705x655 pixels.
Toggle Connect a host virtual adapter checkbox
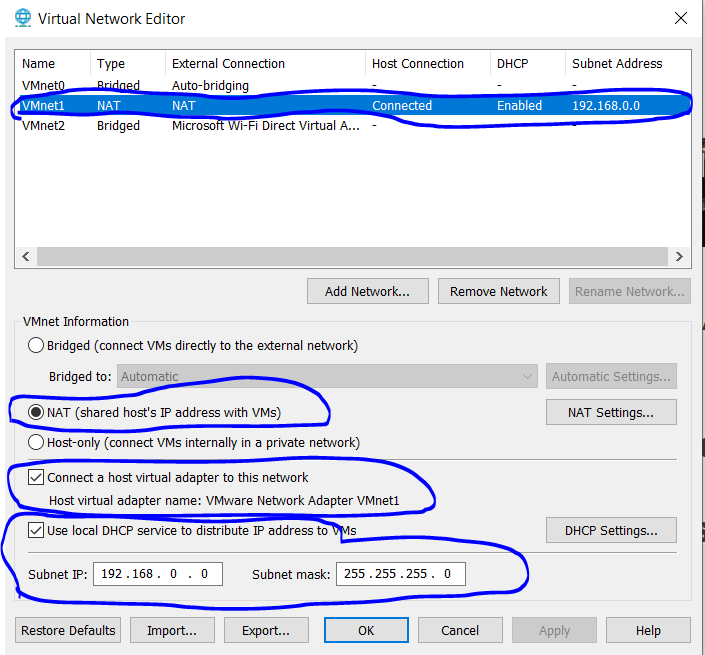pyautogui.click(x=36, y=477)
